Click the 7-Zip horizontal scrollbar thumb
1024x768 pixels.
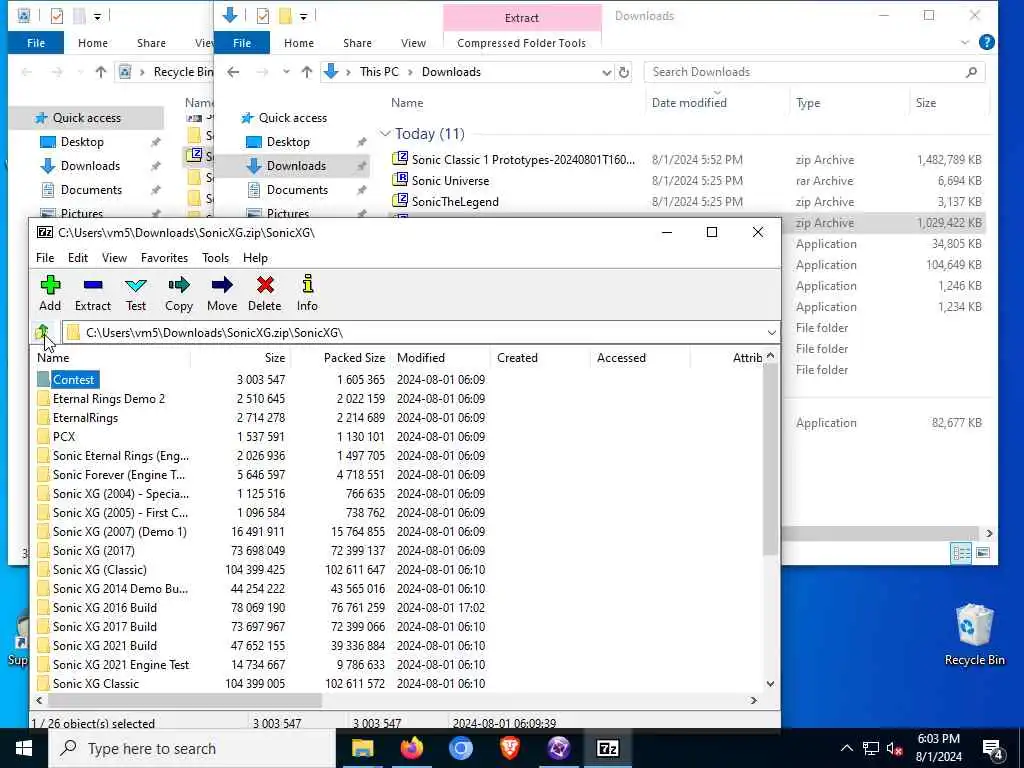[x=184, y=700]
